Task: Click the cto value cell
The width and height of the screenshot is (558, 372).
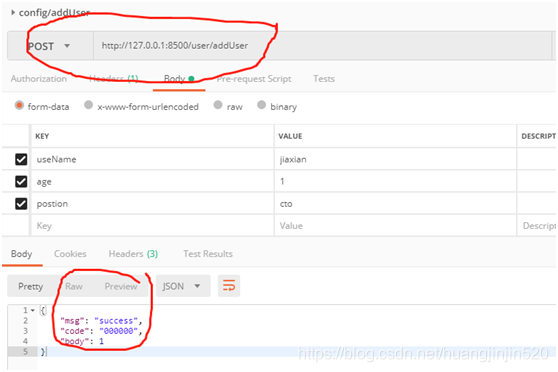Action: click(x=395, y=204)
